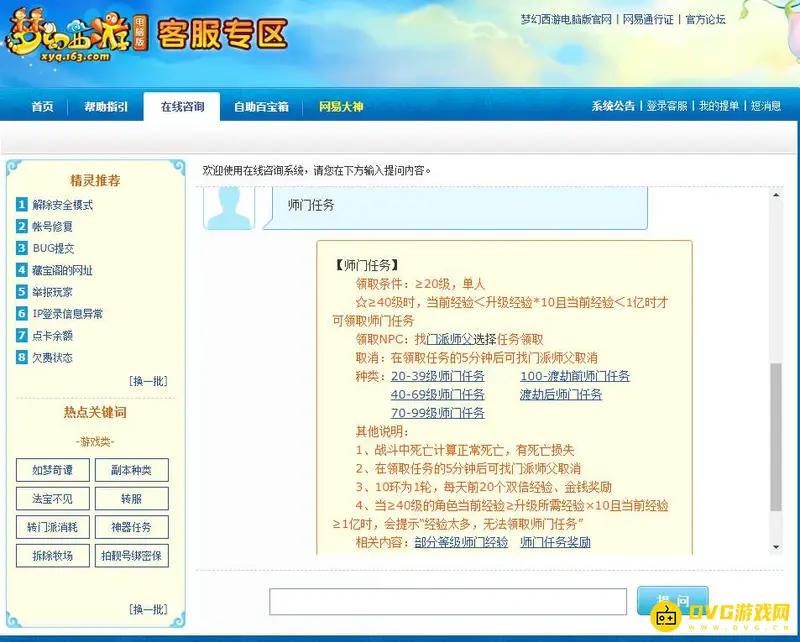
Task: Click the number 2 icon beside 帐号修复
Action: pos(21,226)
